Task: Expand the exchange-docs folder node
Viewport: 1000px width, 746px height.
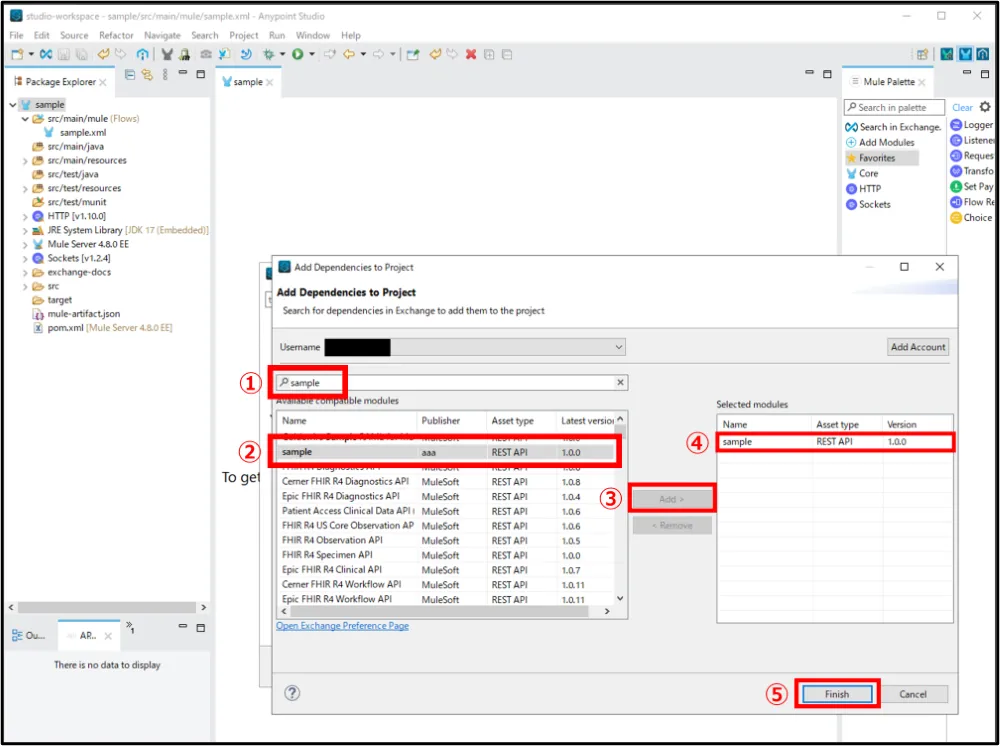Action: (x=26, y=272)
